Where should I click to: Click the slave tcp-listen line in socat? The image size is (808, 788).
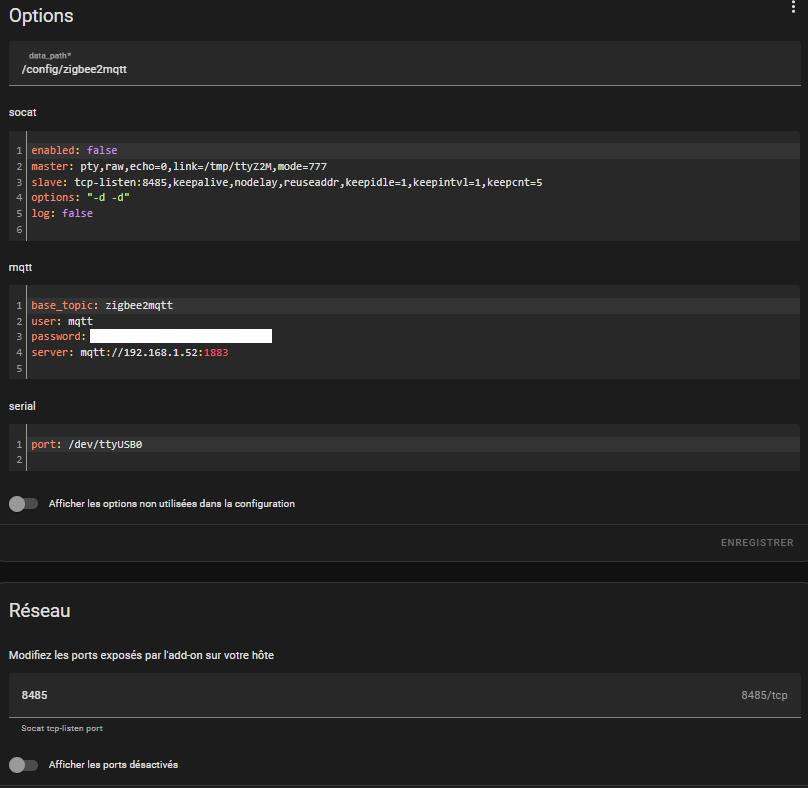(286, 182)
